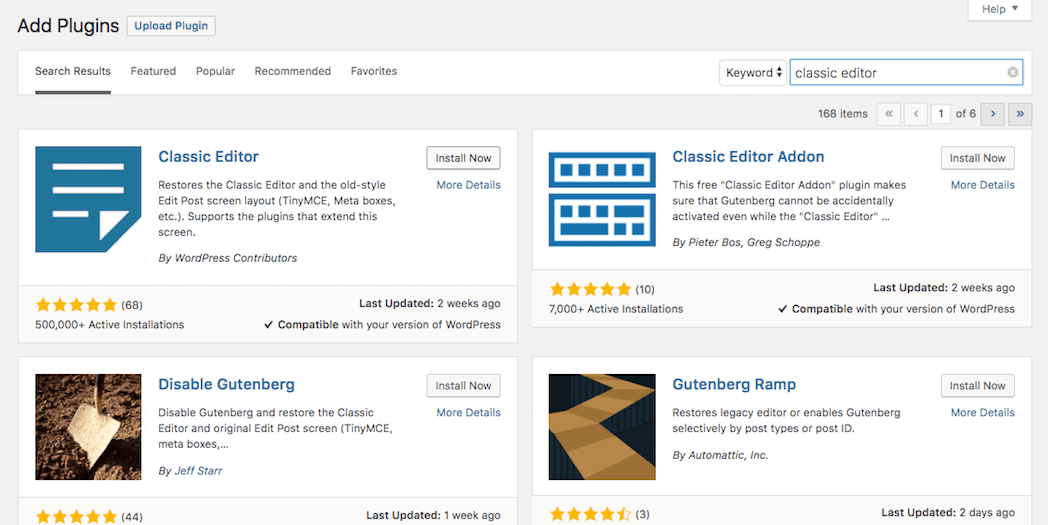The image size is (1048, 525).
Task: Click the disabled first page arrow
Action: pyautogui.click(x=889, y=114)
